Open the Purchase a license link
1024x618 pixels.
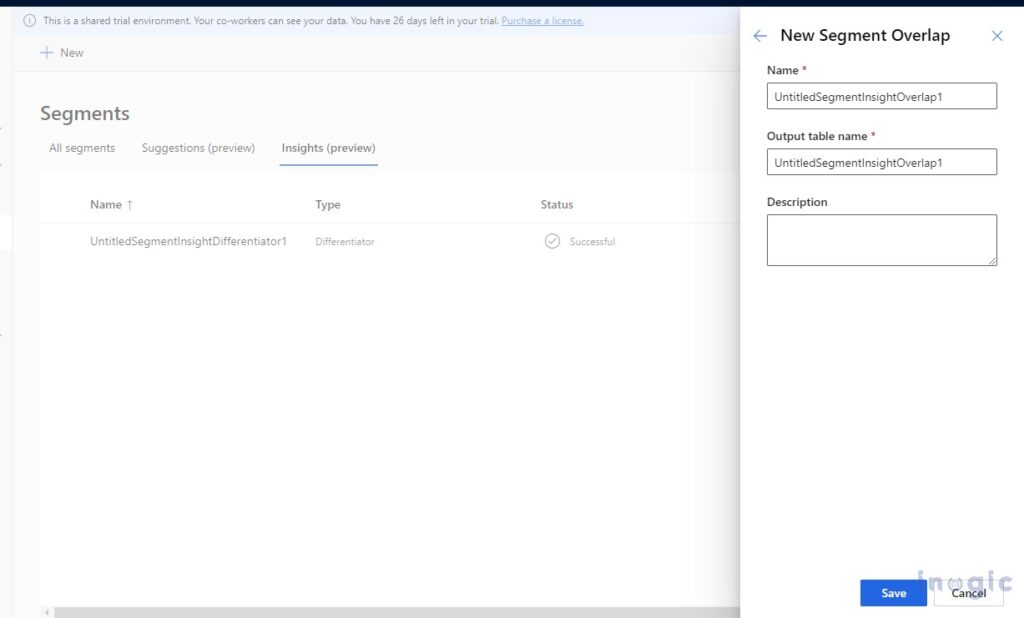[542, 20]
